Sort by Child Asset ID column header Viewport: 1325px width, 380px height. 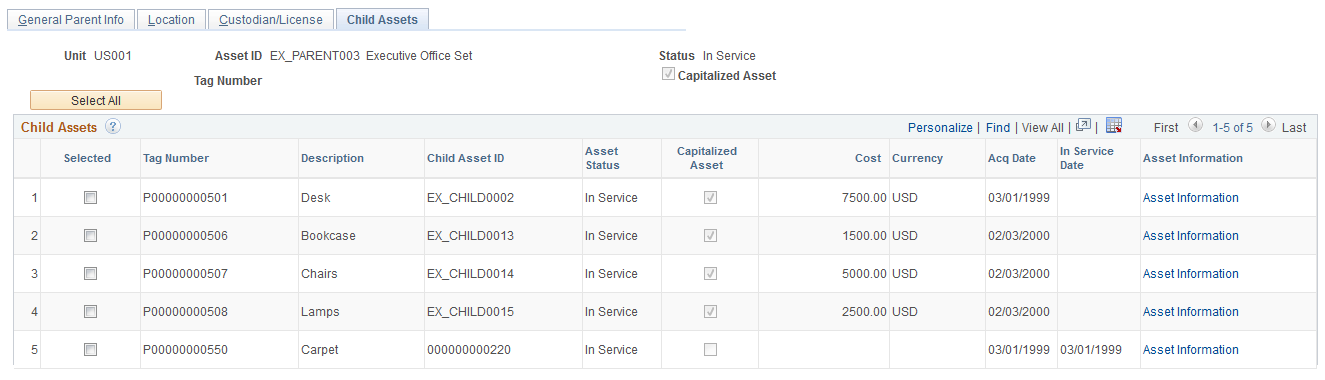click(x=466, y=158)
